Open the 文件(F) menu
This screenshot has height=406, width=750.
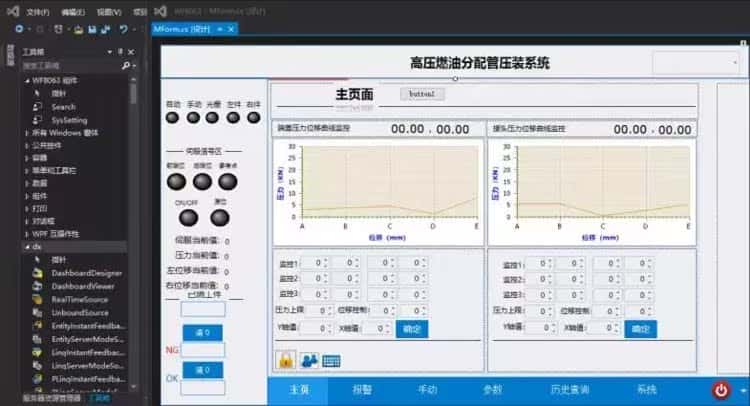pyautogui.click(x=37, y=12)
